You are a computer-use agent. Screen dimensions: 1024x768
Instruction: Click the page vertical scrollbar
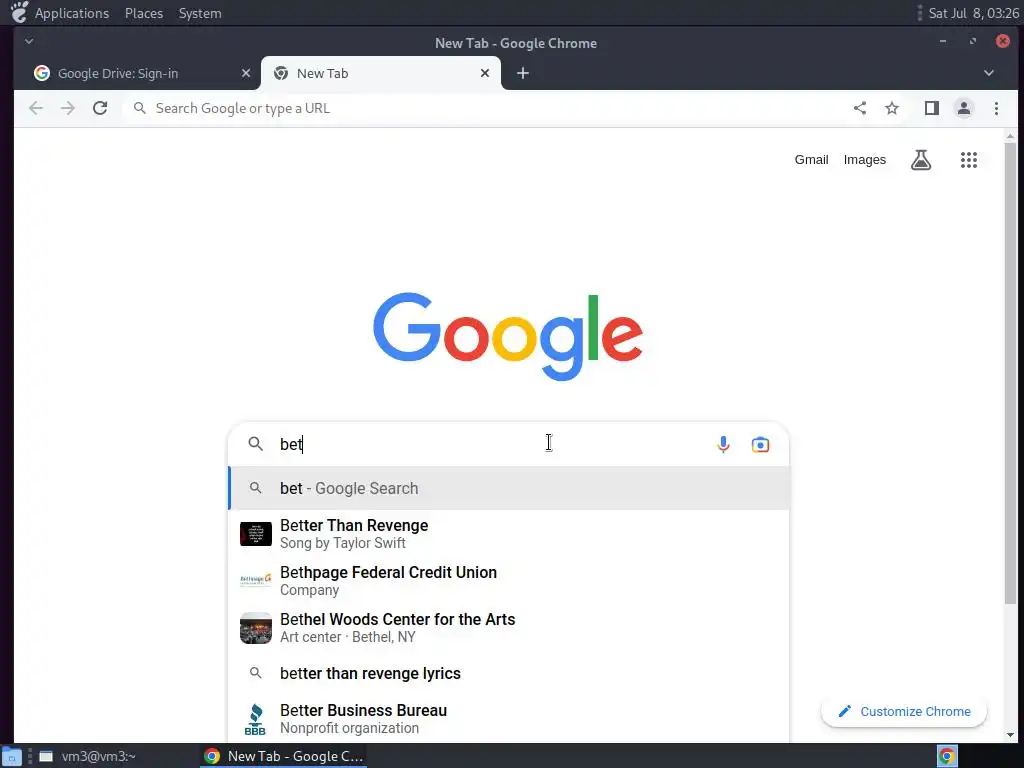1010,372
